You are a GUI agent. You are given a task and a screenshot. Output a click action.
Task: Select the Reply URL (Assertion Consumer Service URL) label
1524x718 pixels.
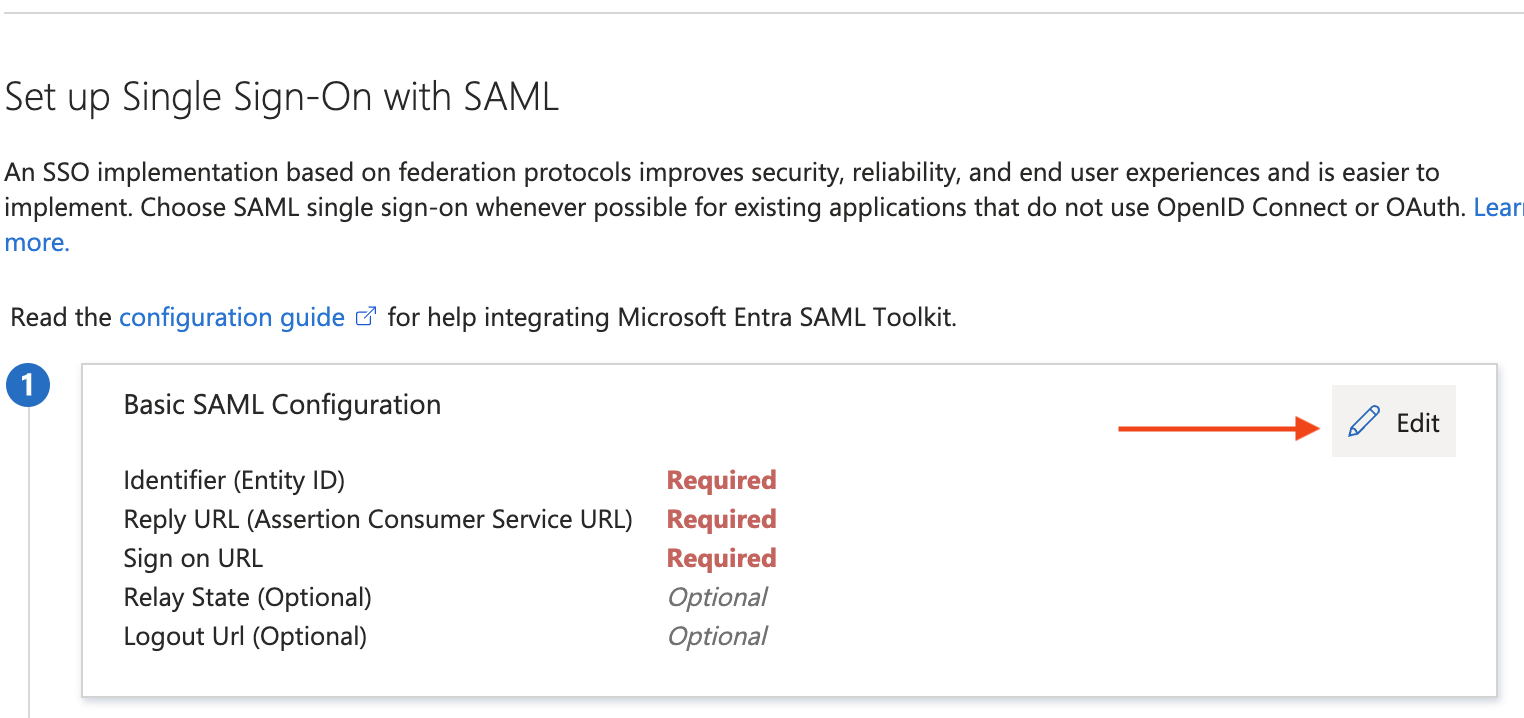(378, 520)
